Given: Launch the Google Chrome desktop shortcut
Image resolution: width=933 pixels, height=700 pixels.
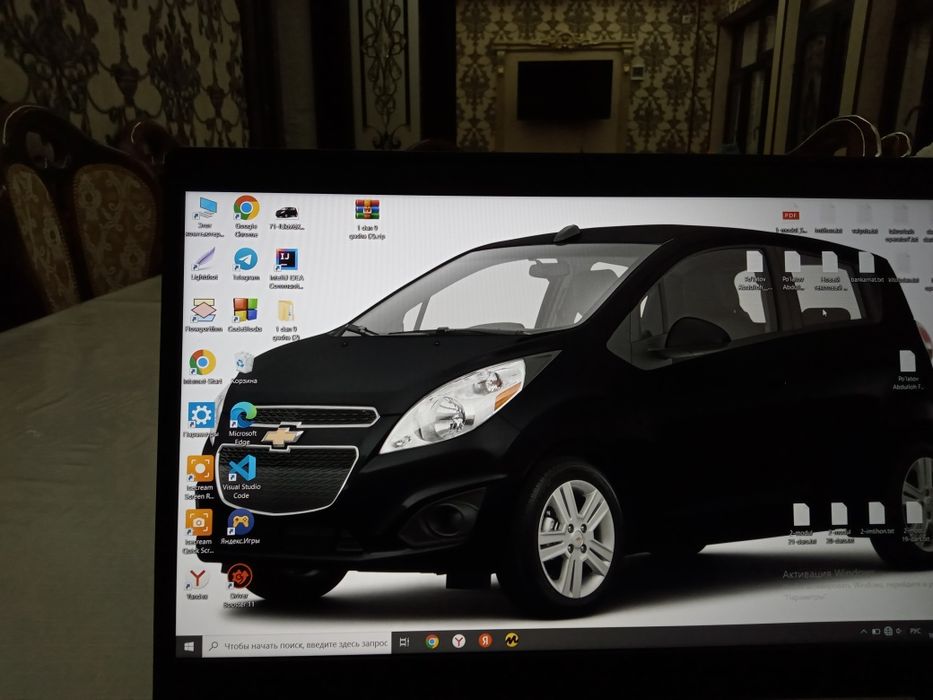Looking at the screenshot, I should tap(246, 217).
